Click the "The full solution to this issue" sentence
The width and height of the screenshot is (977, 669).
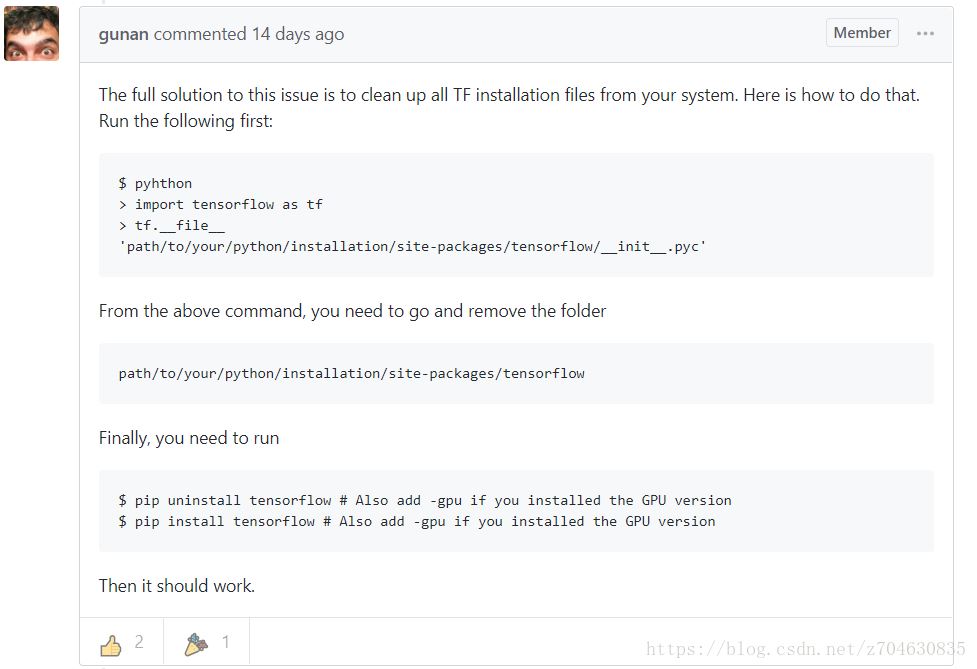click(508, 95)
